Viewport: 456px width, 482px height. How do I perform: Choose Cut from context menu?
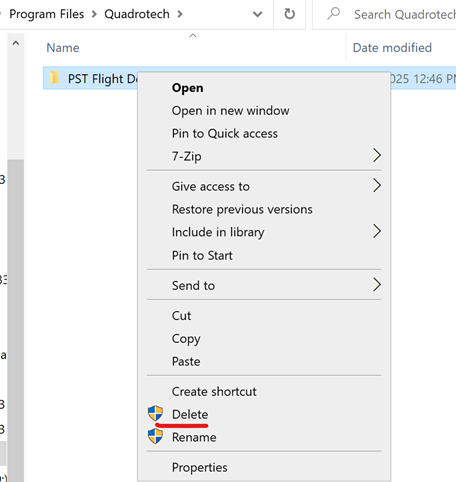coord(264,316)
